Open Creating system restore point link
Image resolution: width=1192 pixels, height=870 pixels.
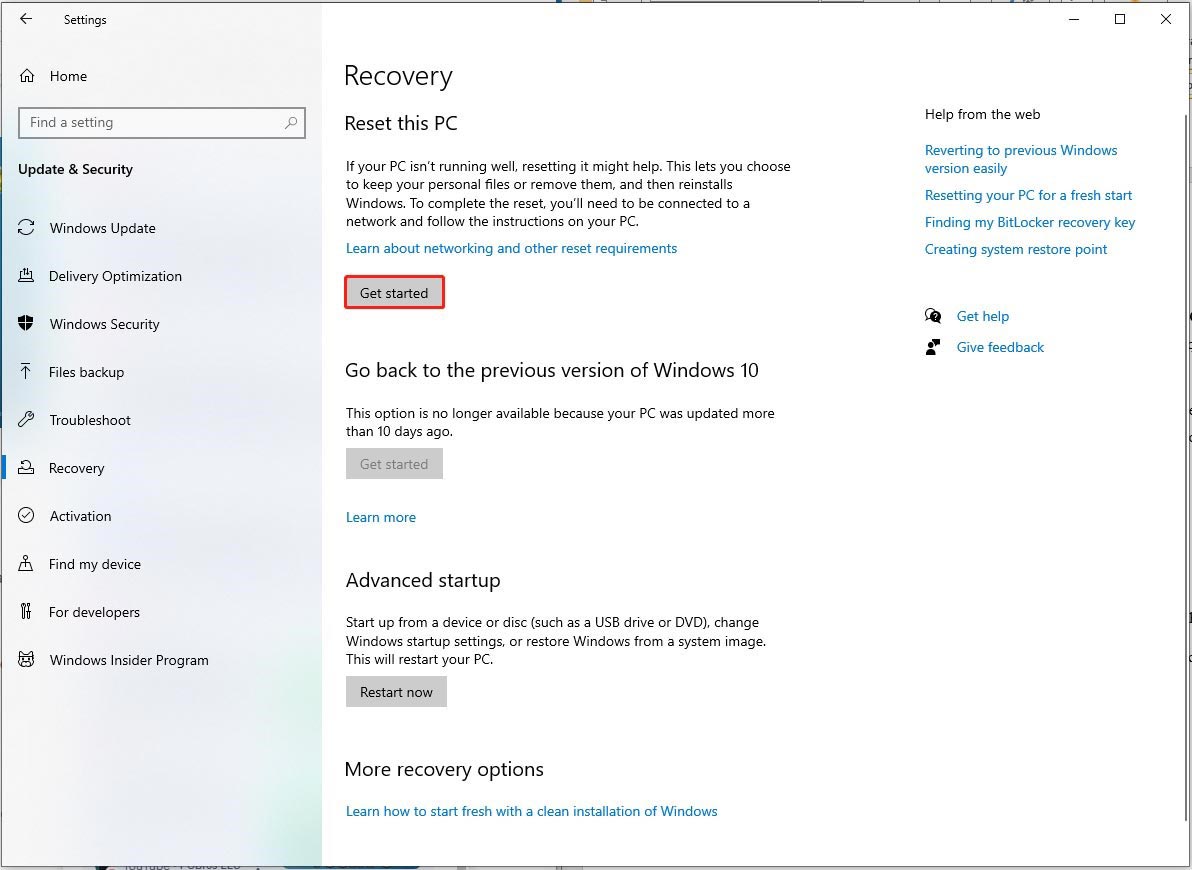point(1016,249)
